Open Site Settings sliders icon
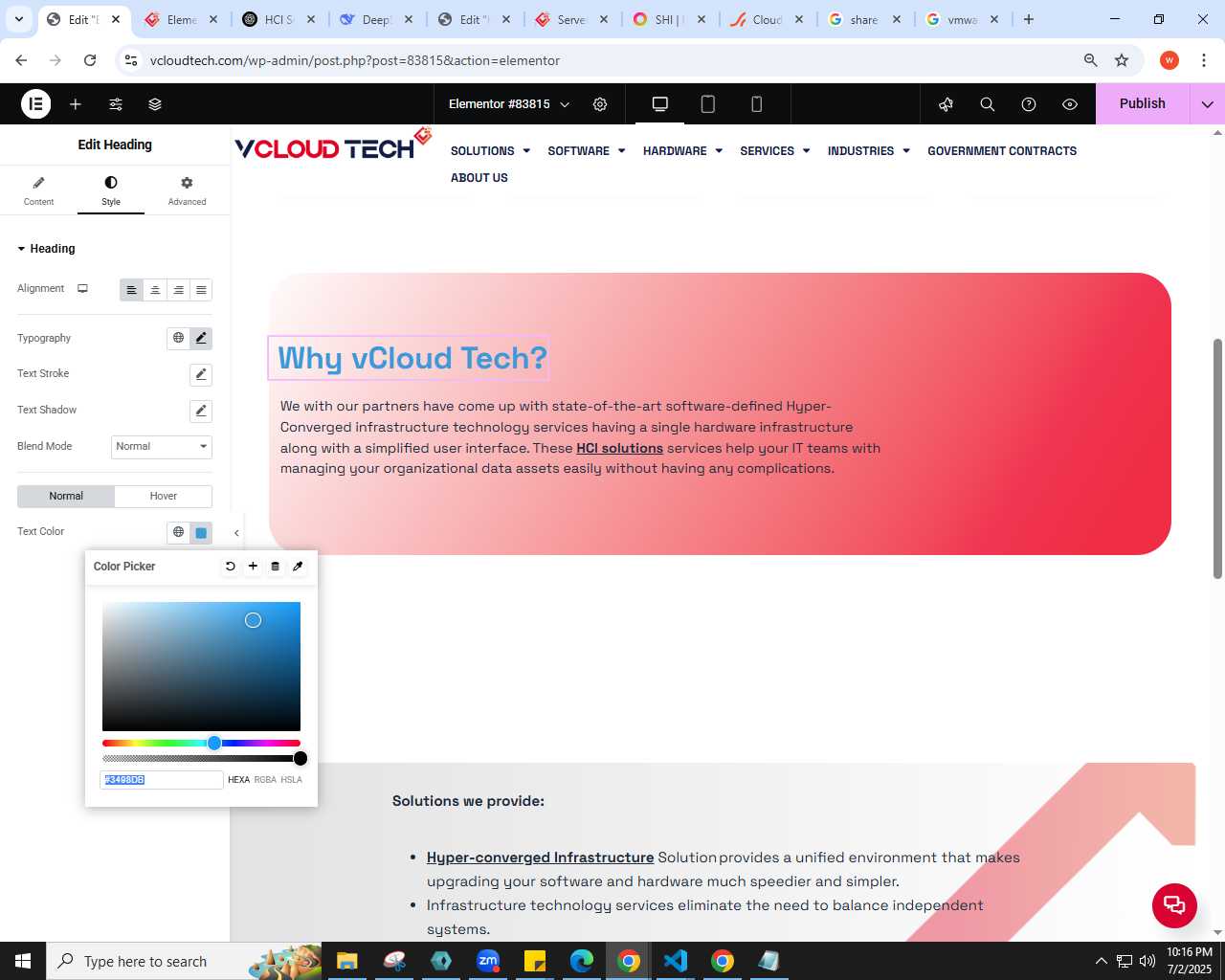The width and height of the screenshot is (1225, 980). point(116,104)
